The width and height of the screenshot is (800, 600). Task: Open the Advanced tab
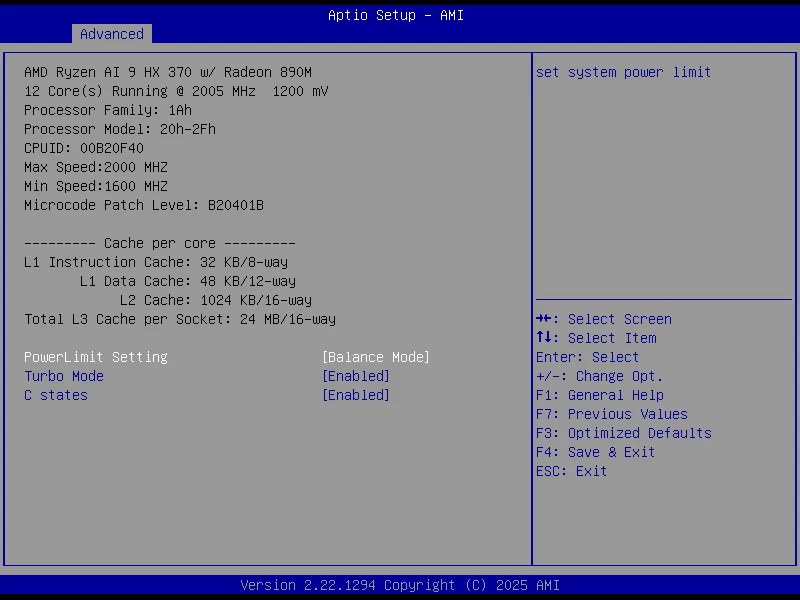111,34
